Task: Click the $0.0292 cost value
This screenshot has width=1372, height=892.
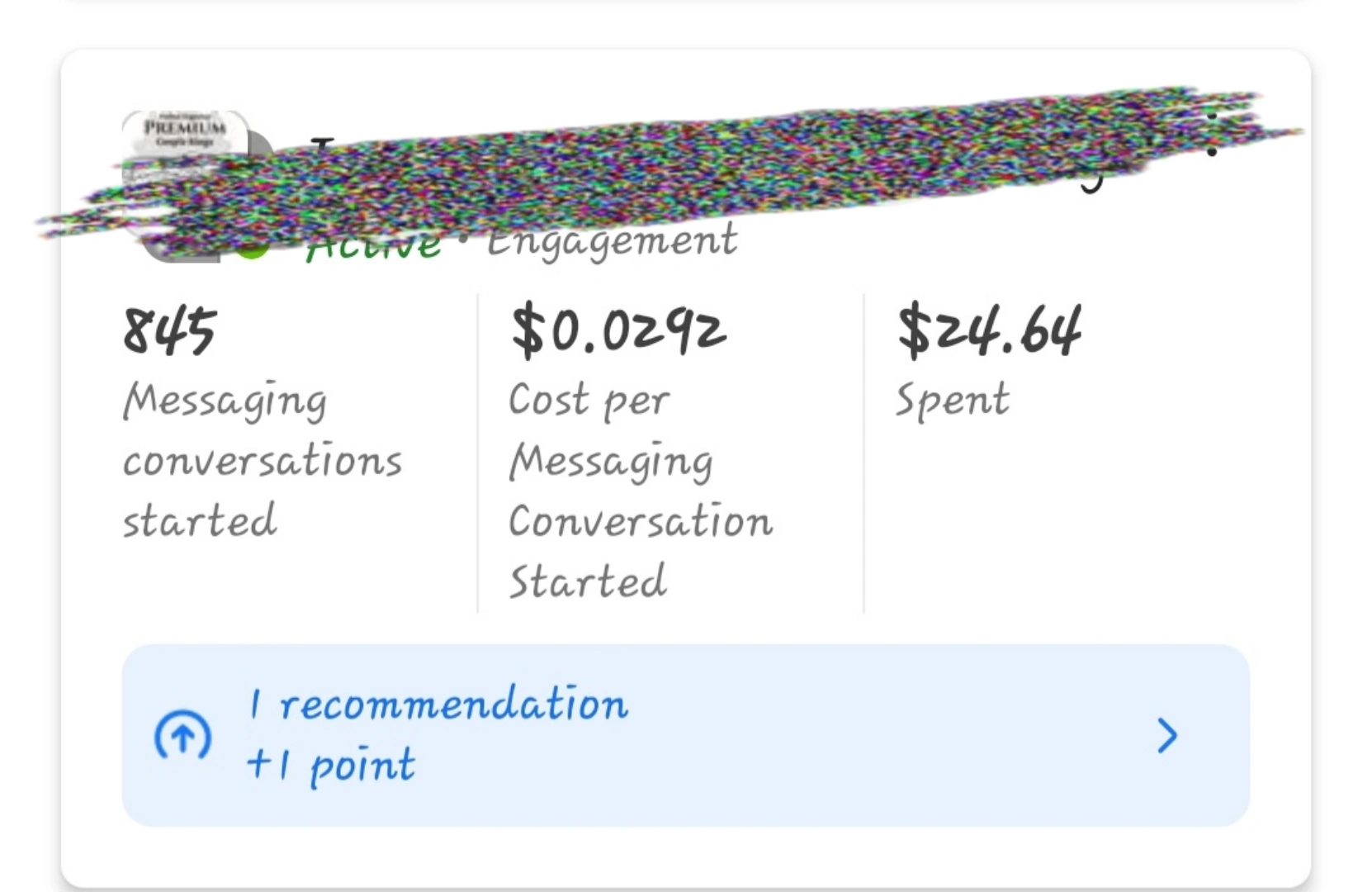Action: (x=618, y=330)
